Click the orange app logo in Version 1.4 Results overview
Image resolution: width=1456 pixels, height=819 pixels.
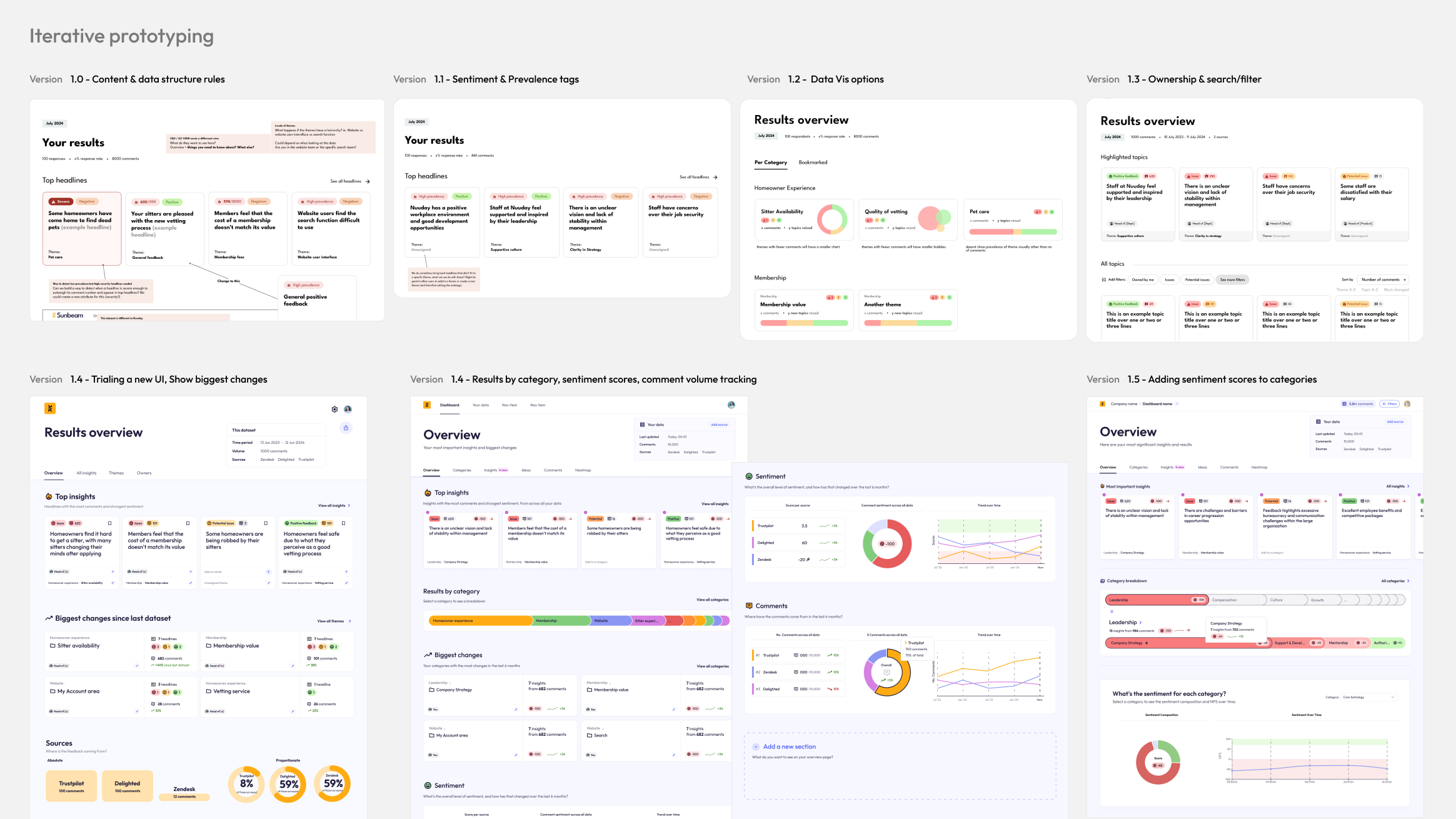click(50, 408)
